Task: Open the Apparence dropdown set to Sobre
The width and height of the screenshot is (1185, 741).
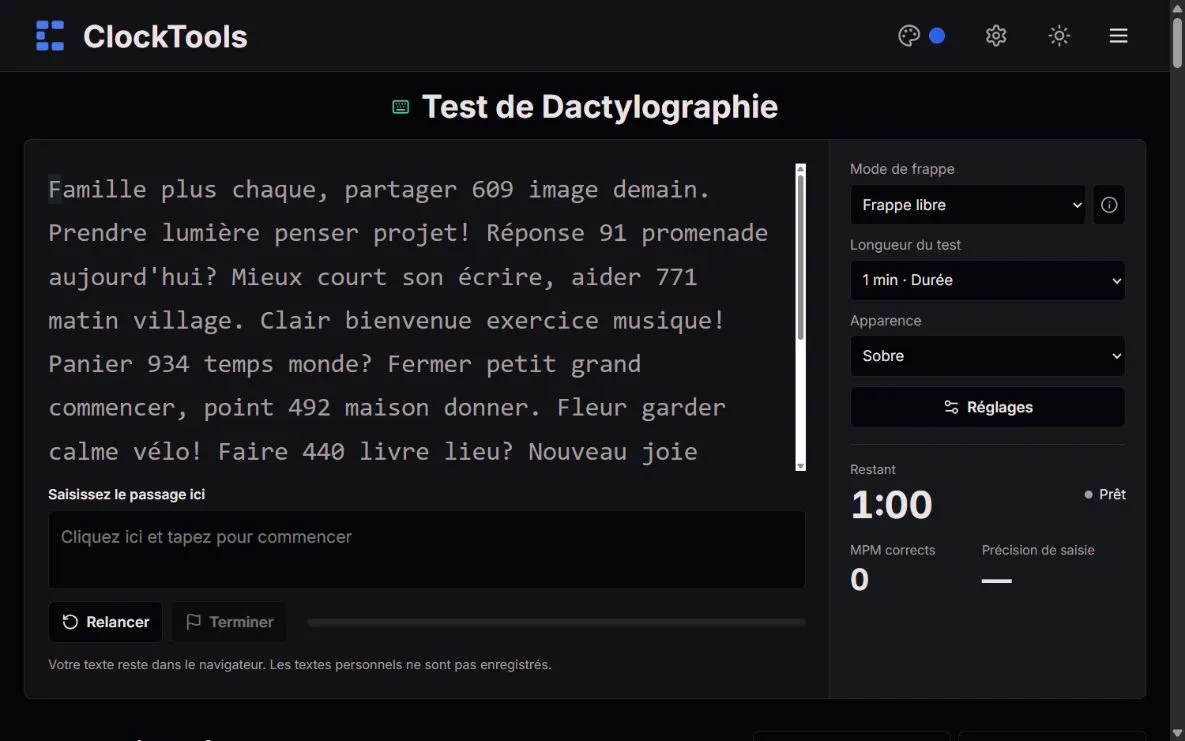Action: tap(987, 356)
